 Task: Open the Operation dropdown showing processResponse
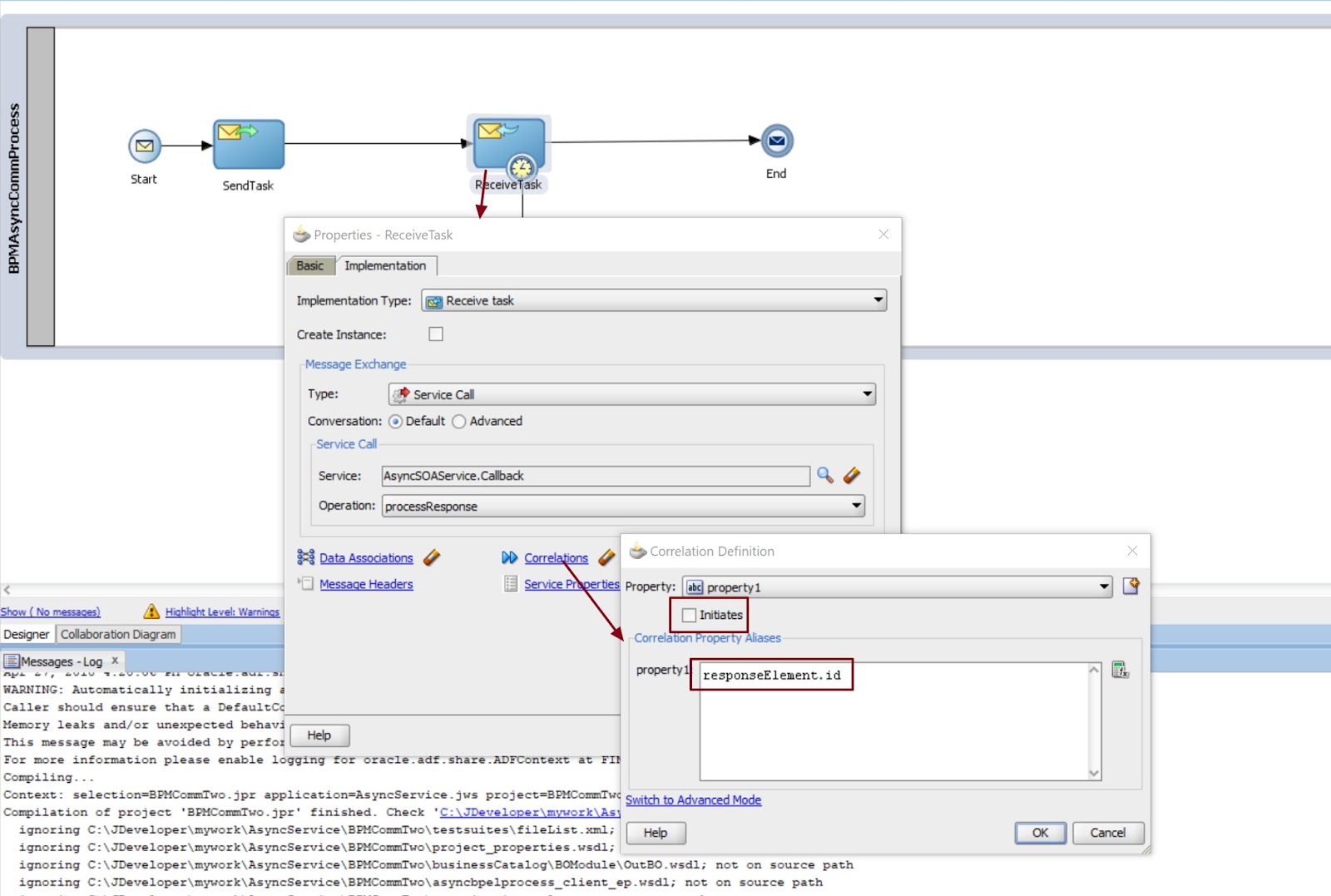[x=857, y=506]
